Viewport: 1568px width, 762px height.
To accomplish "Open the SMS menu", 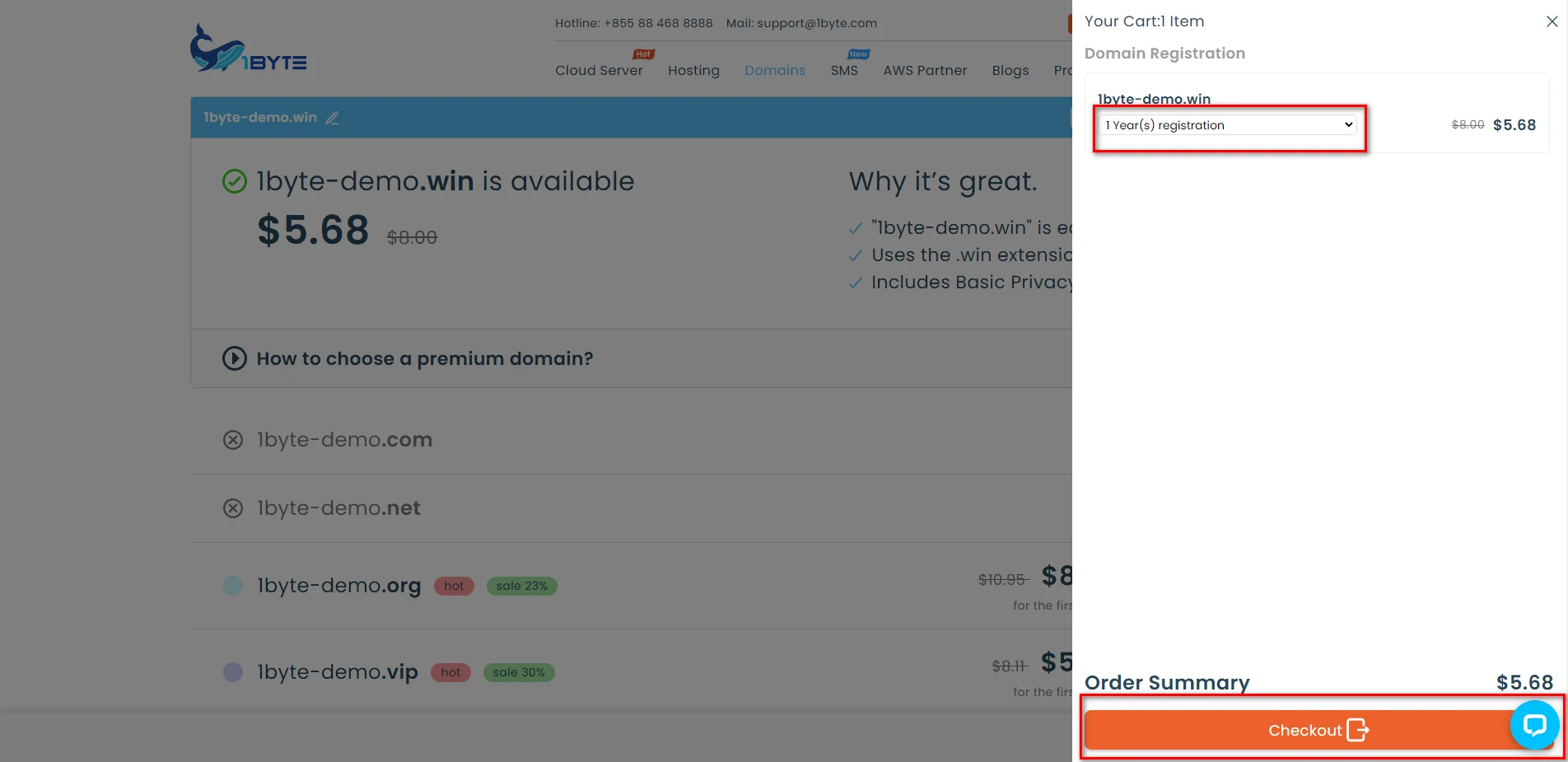I will tap(844, 71).
